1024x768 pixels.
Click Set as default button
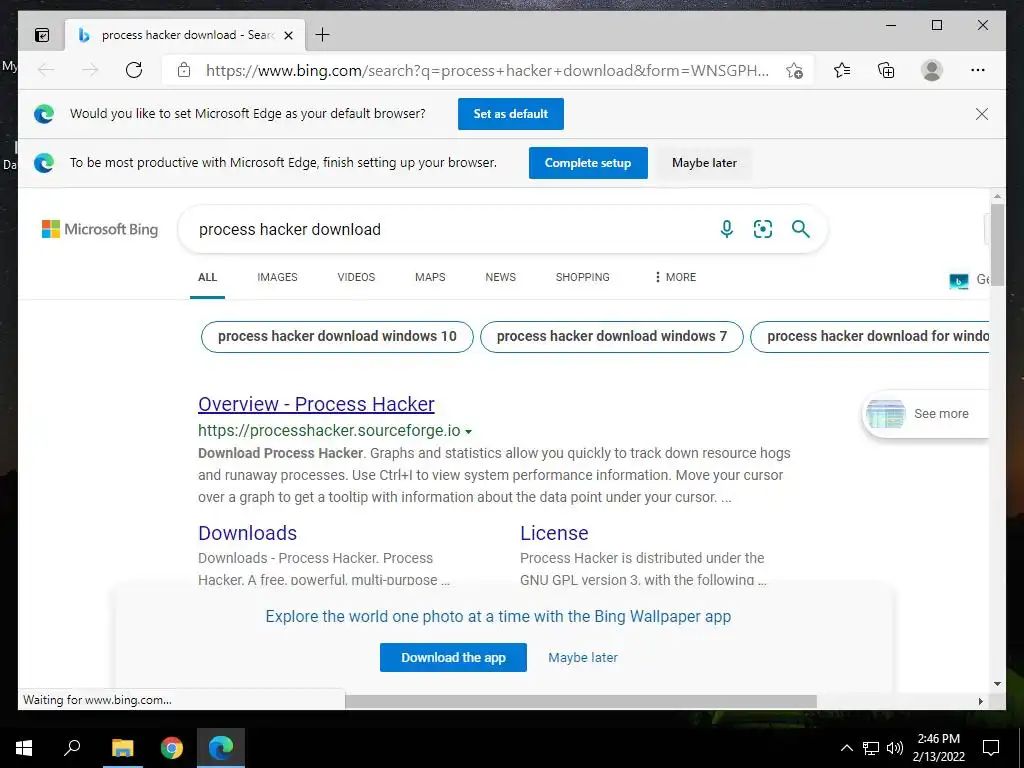pyautogui.click(x=511, y=114)
